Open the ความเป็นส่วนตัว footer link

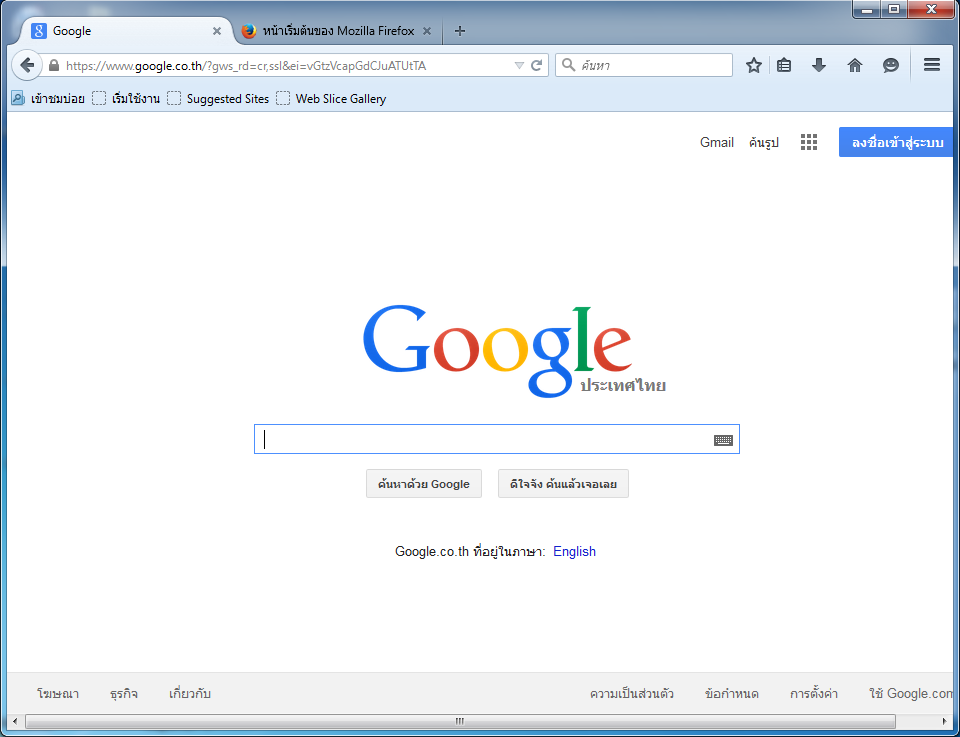(x=632, y=694)
